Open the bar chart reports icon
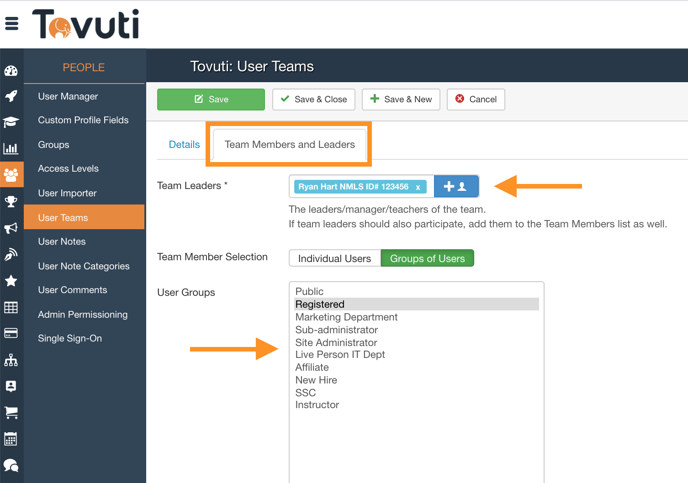 point(11,148)
